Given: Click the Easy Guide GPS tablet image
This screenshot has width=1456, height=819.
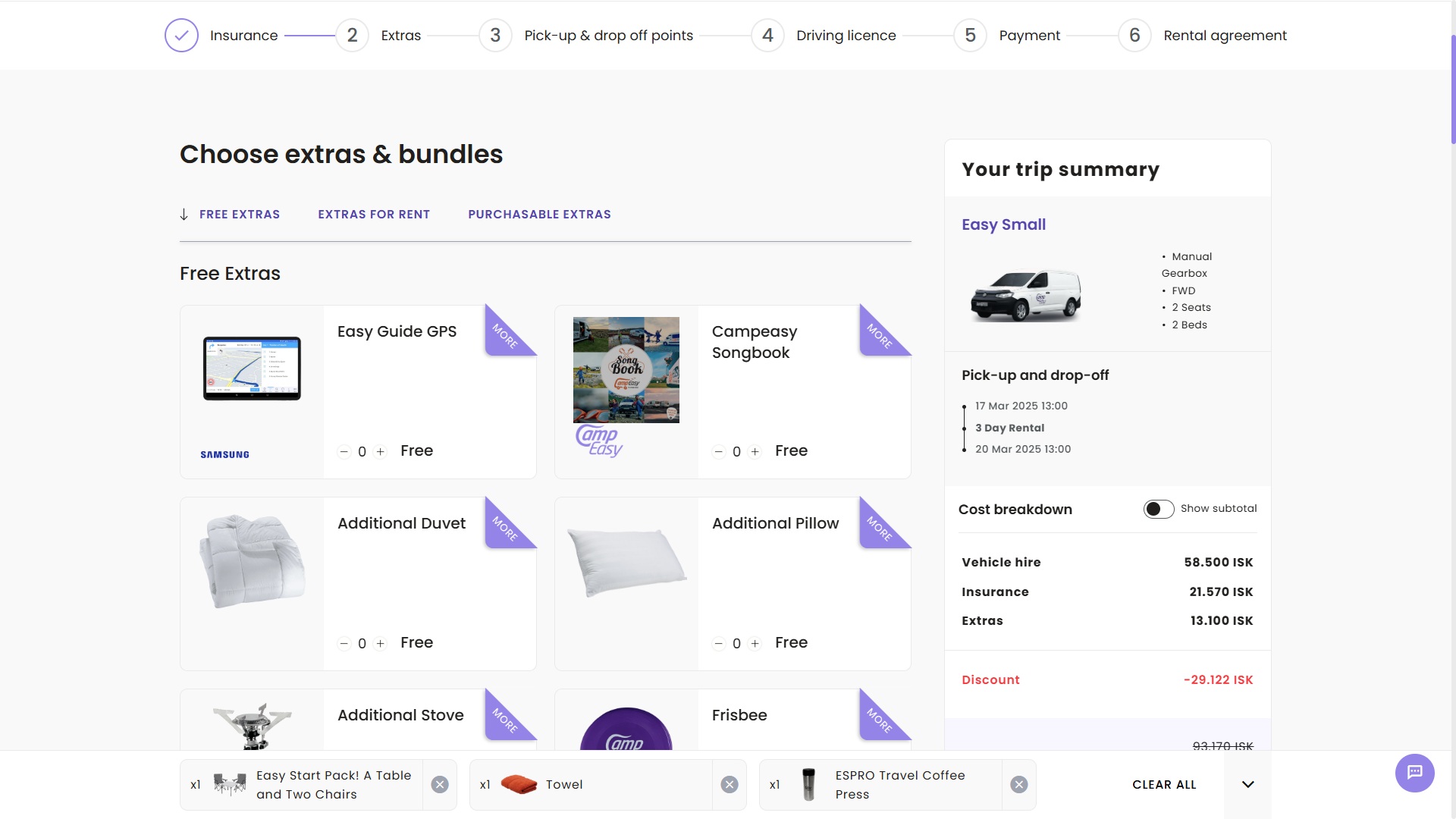Looking at the screenshot, I should click(x=252, y=369).
